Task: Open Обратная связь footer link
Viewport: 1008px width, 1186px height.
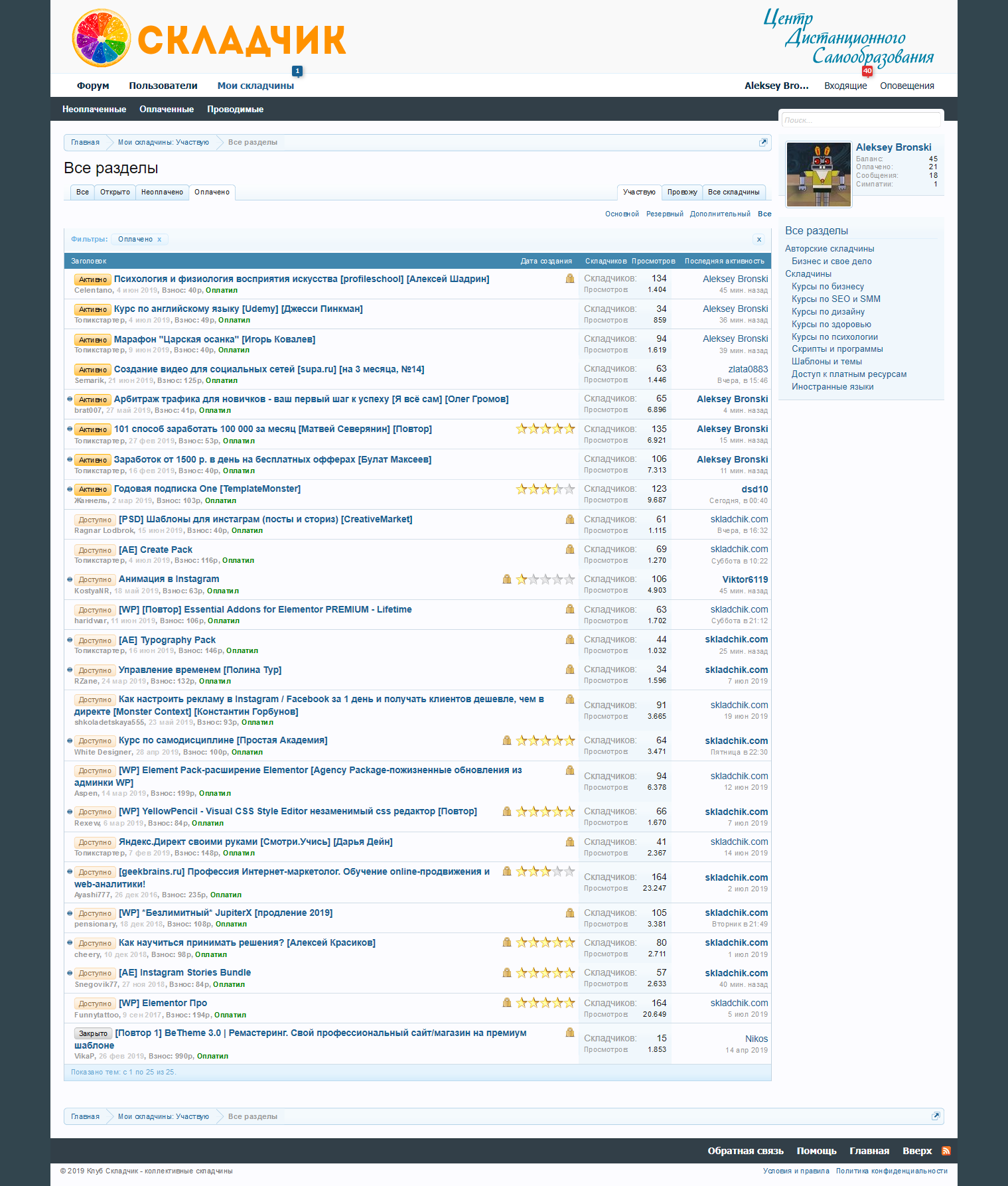Action: [746, 1151]
